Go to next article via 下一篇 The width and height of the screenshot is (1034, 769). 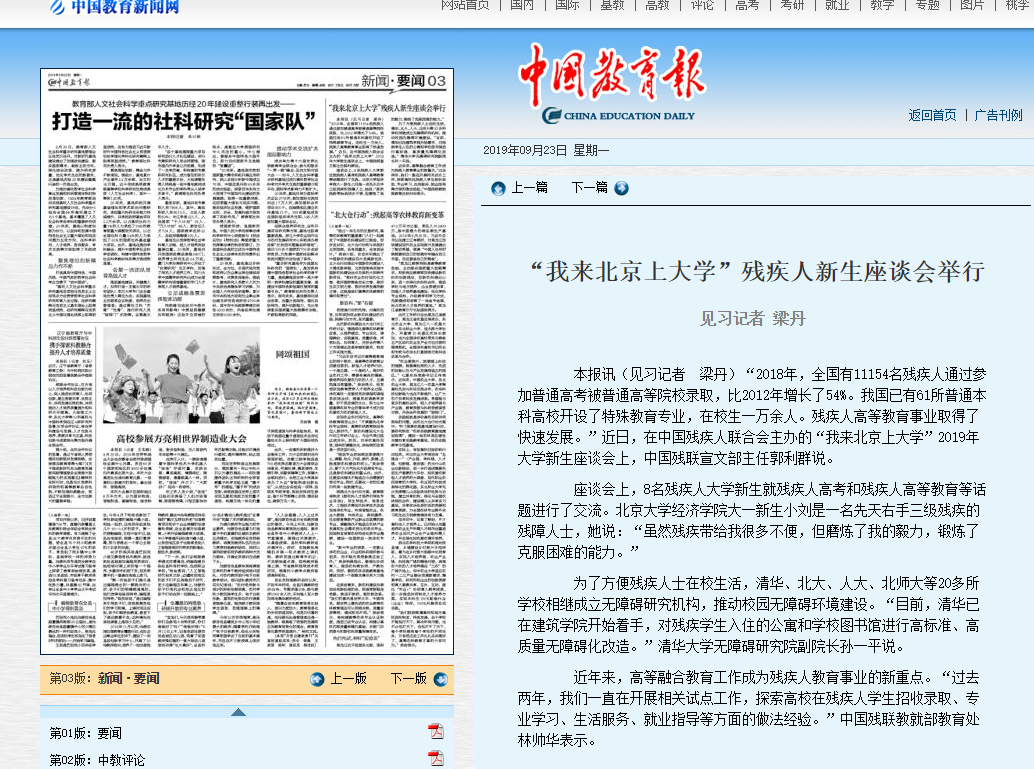pos(590,188)
